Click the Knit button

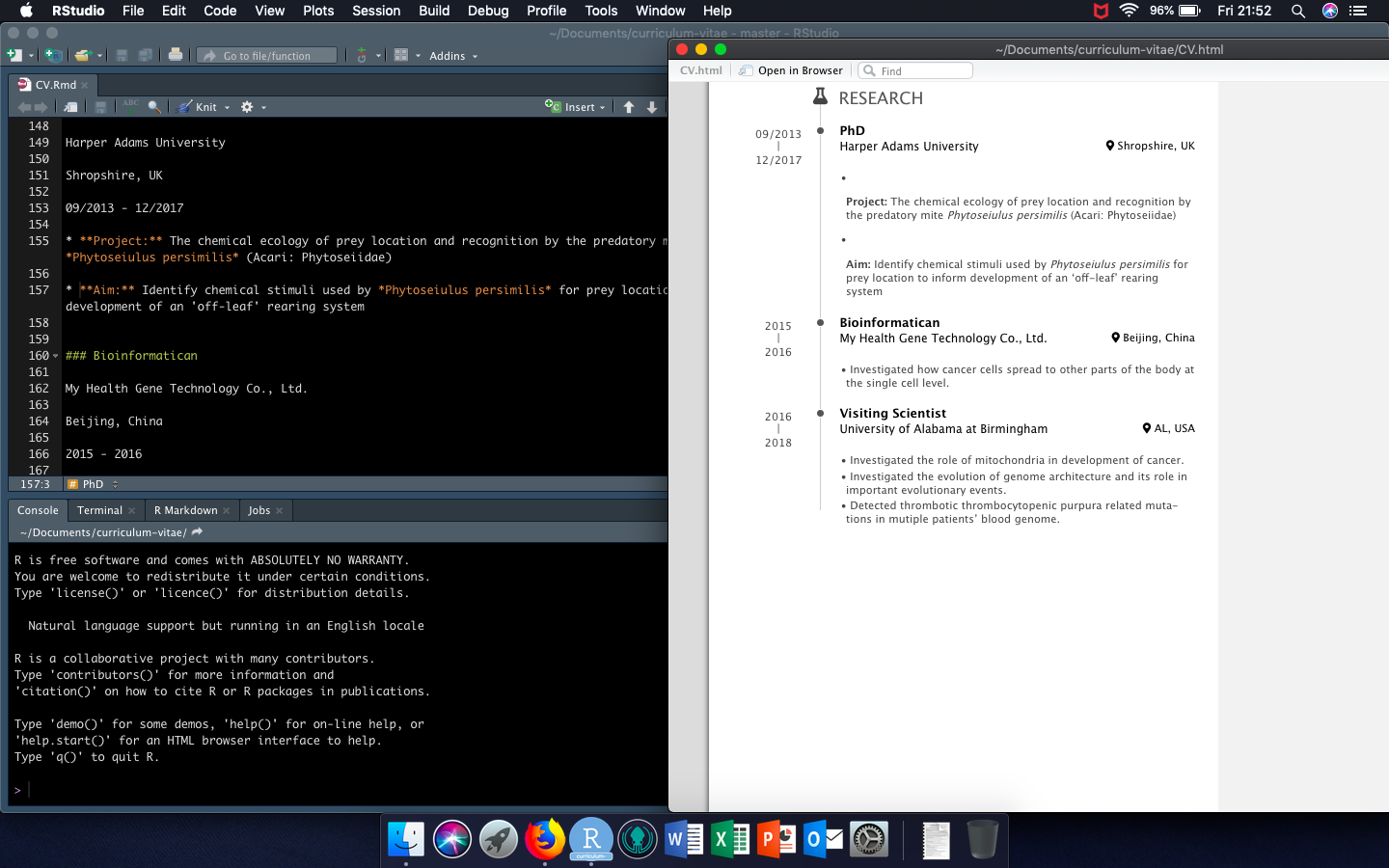199,107
